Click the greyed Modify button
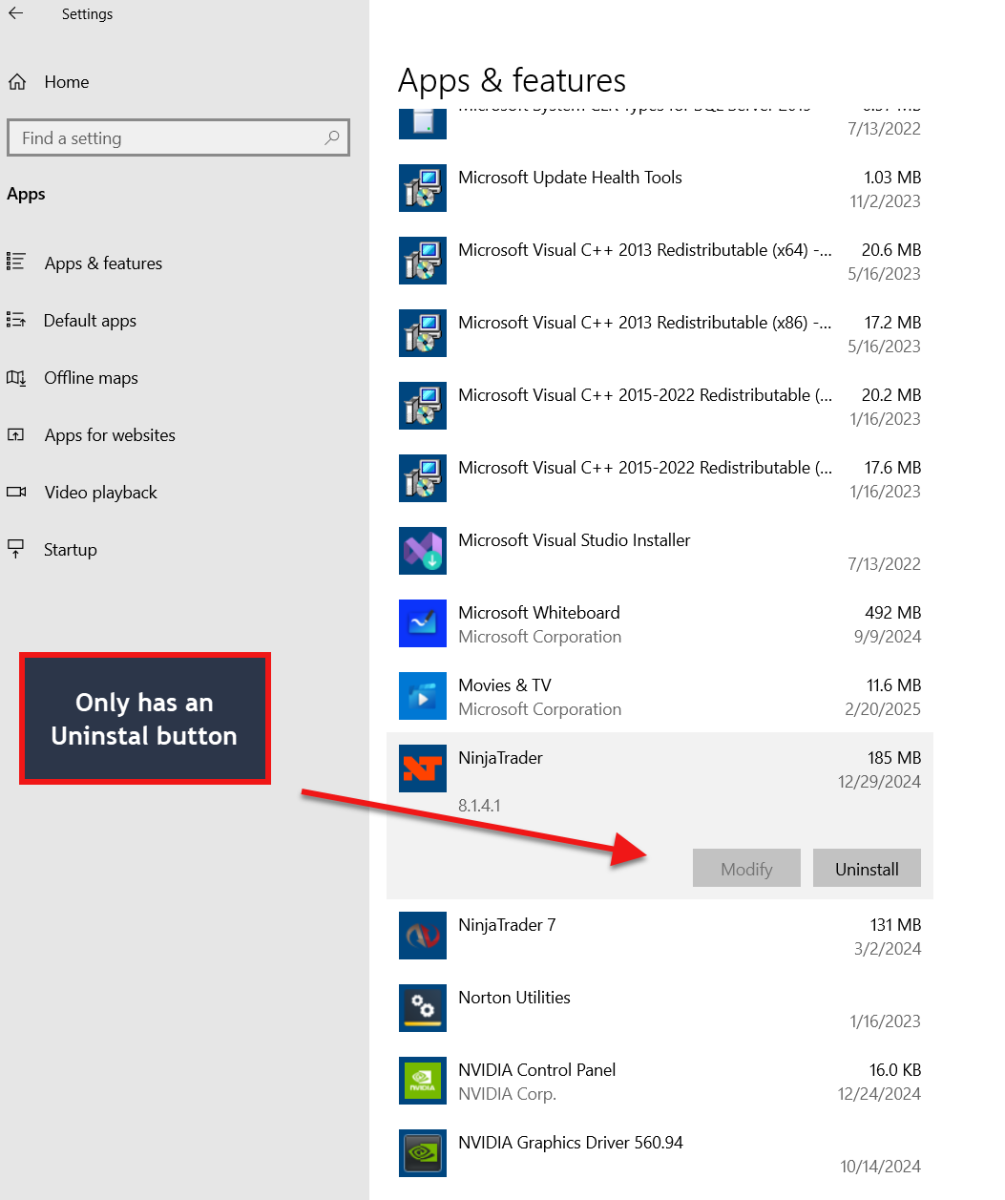The image size is (1005, 1200). tap(747, 868)
